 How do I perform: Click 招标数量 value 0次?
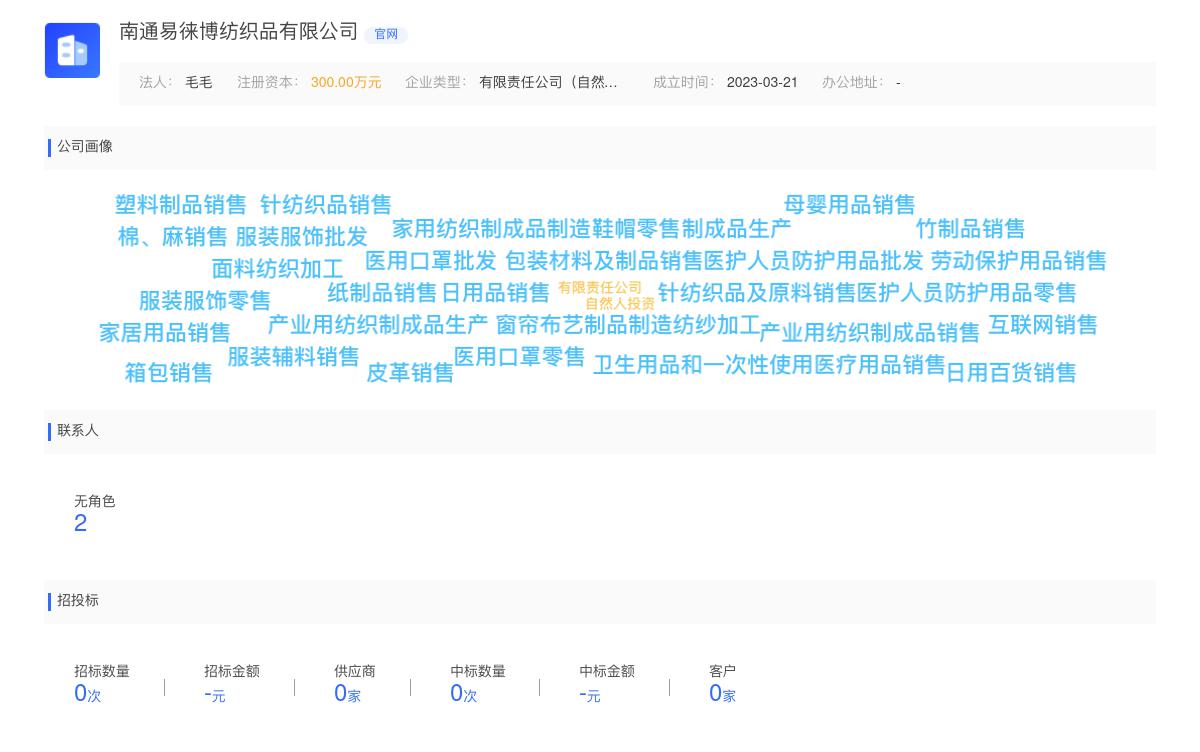pos(88,694)
